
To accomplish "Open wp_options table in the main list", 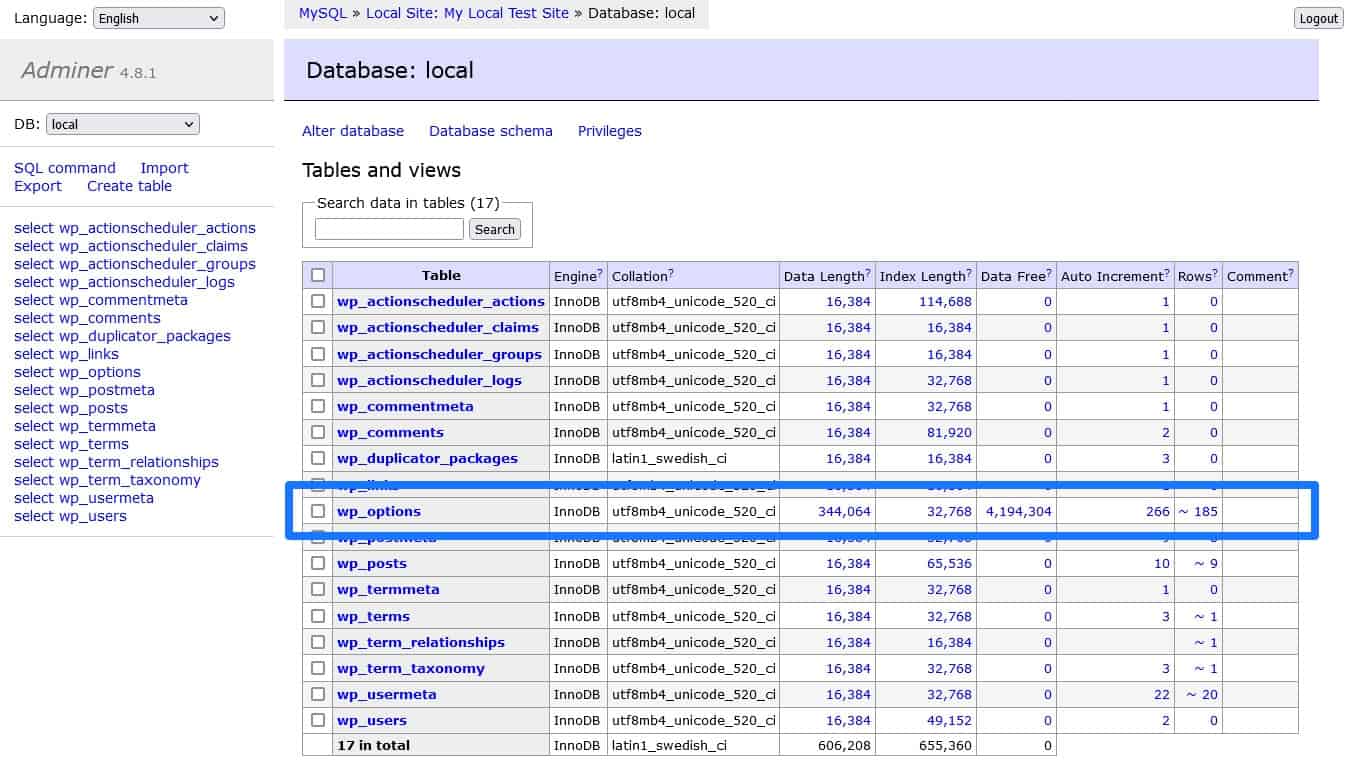I will click(379, 511).
